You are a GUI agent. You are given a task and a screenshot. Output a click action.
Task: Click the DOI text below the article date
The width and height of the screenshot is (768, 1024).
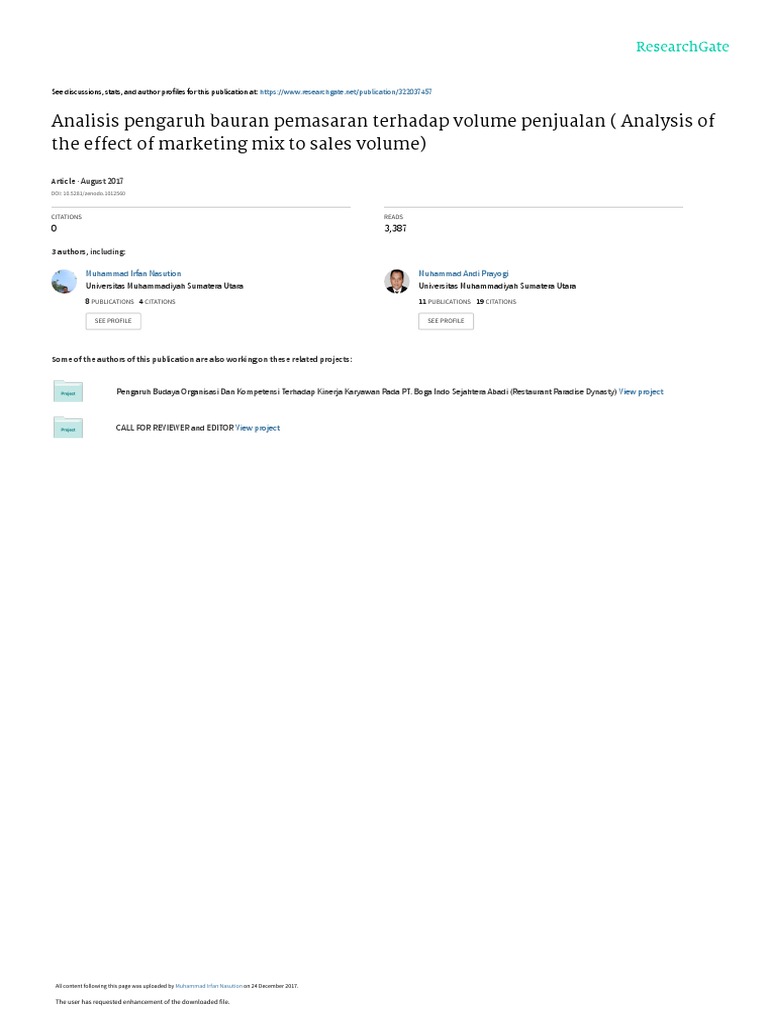[x=89, y=193]
